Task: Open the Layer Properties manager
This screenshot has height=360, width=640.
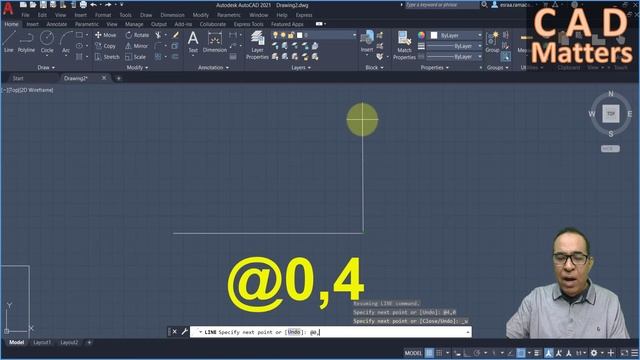Action: tap(257, 46)
